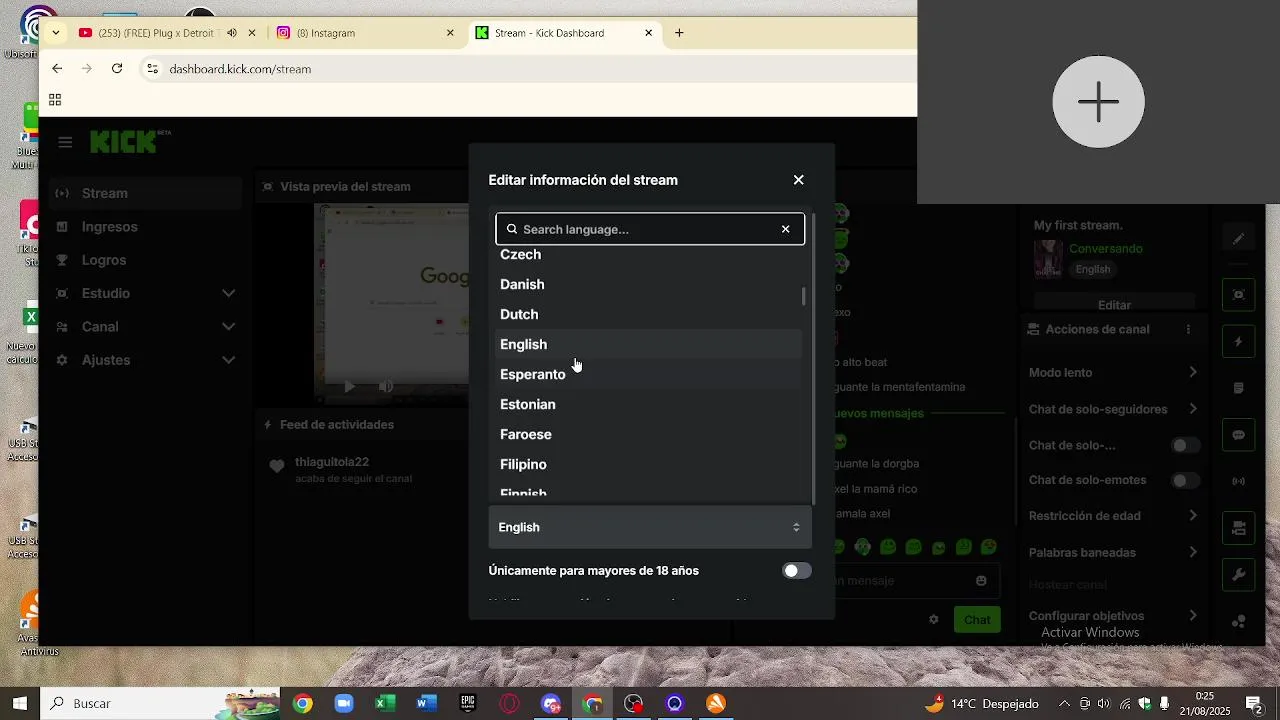This screenshot has height=720, width=1280.
Task: Open Epic Games Launcher from taskbar
Action: pos(467,704)
